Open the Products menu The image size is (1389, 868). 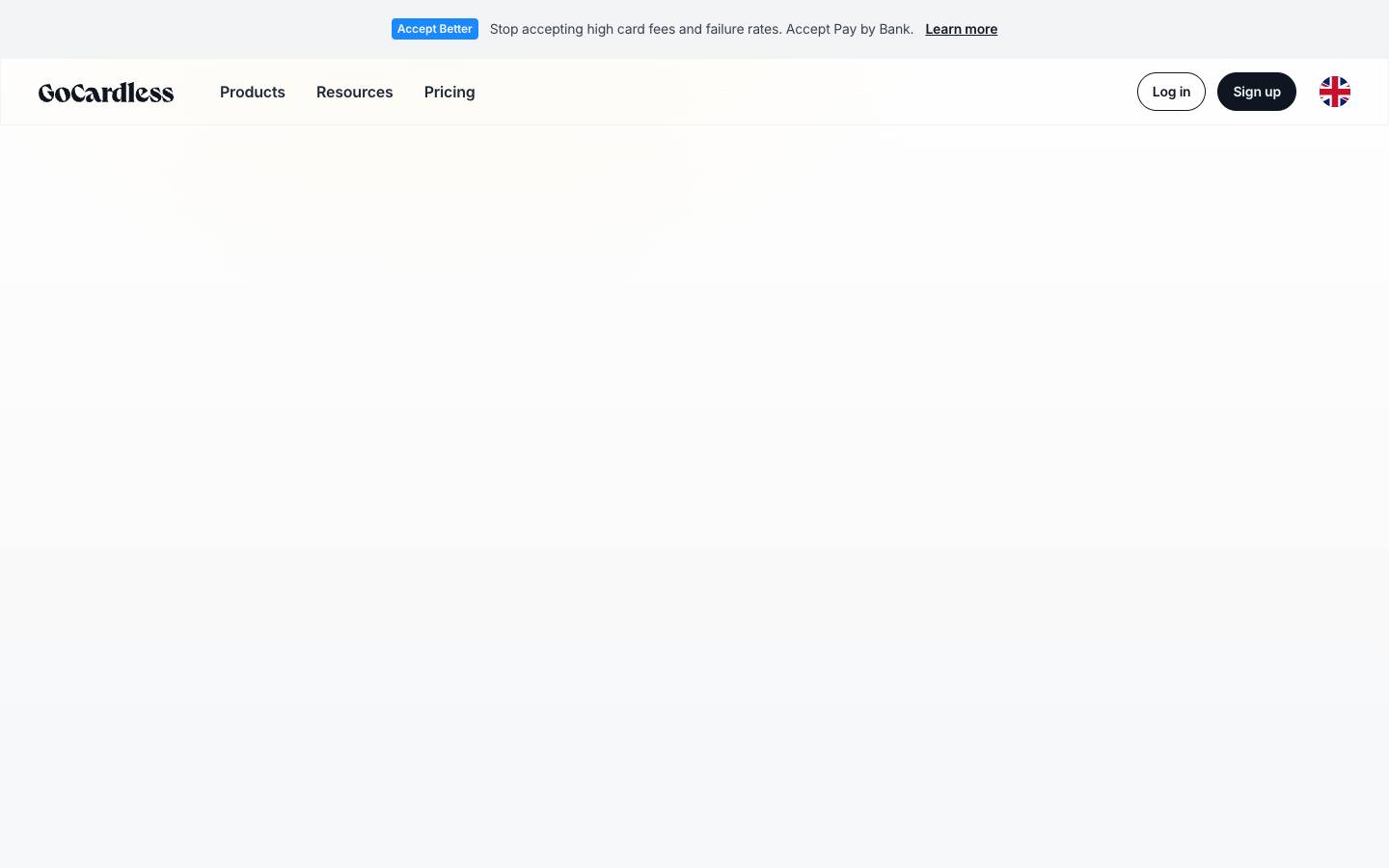pos(253,92)
